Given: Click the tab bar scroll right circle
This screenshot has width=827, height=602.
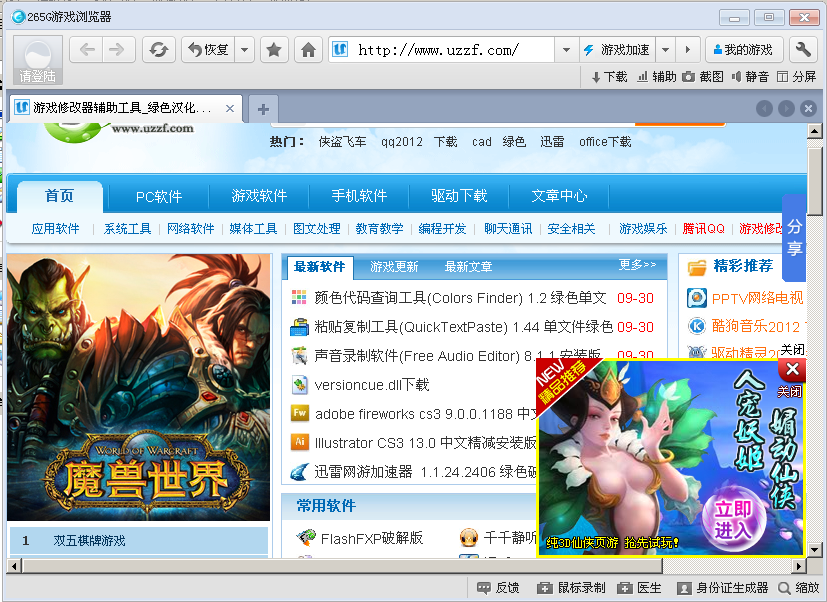Looking at the screenshot, I should point(786,109).
